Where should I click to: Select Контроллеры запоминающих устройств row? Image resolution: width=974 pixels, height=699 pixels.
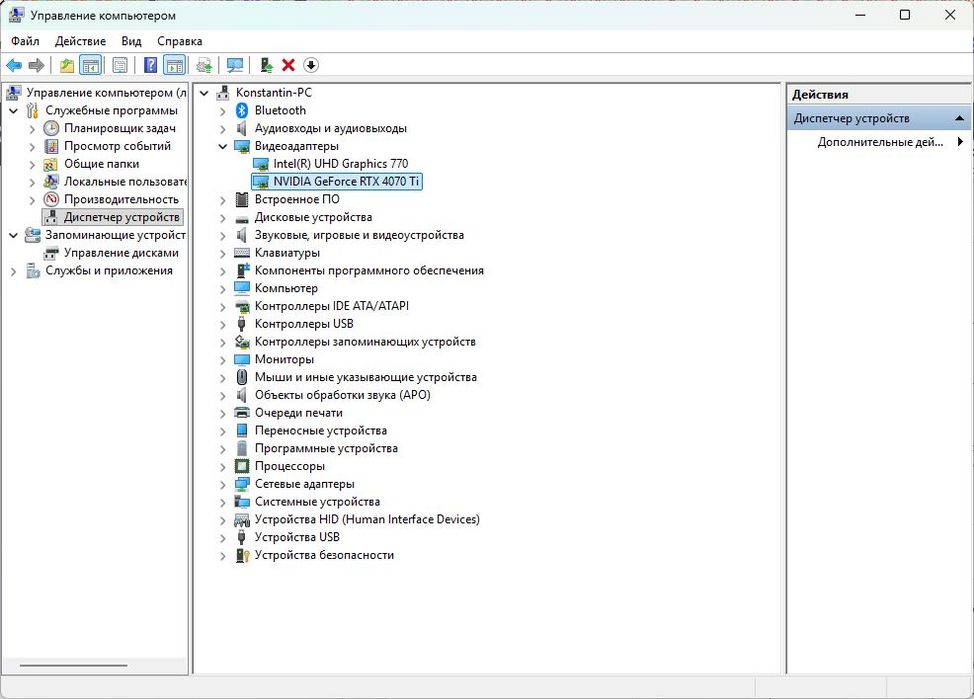coord(365,342)
